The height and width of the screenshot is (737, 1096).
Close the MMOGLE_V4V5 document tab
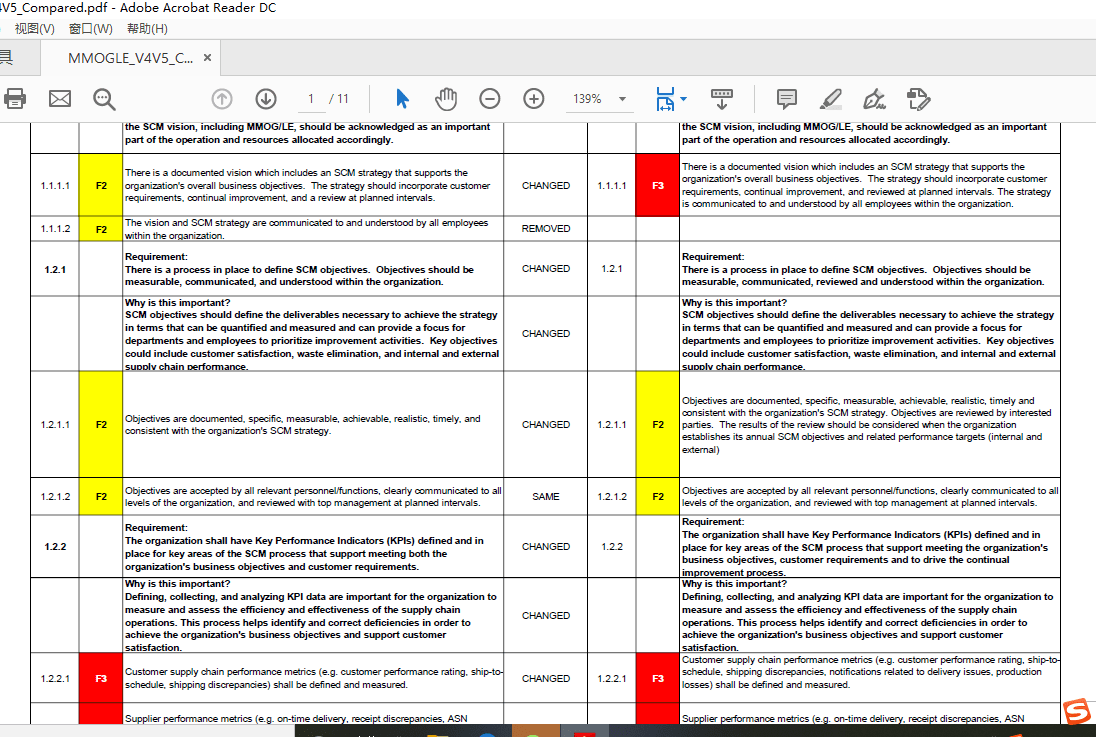click(208, 58)
